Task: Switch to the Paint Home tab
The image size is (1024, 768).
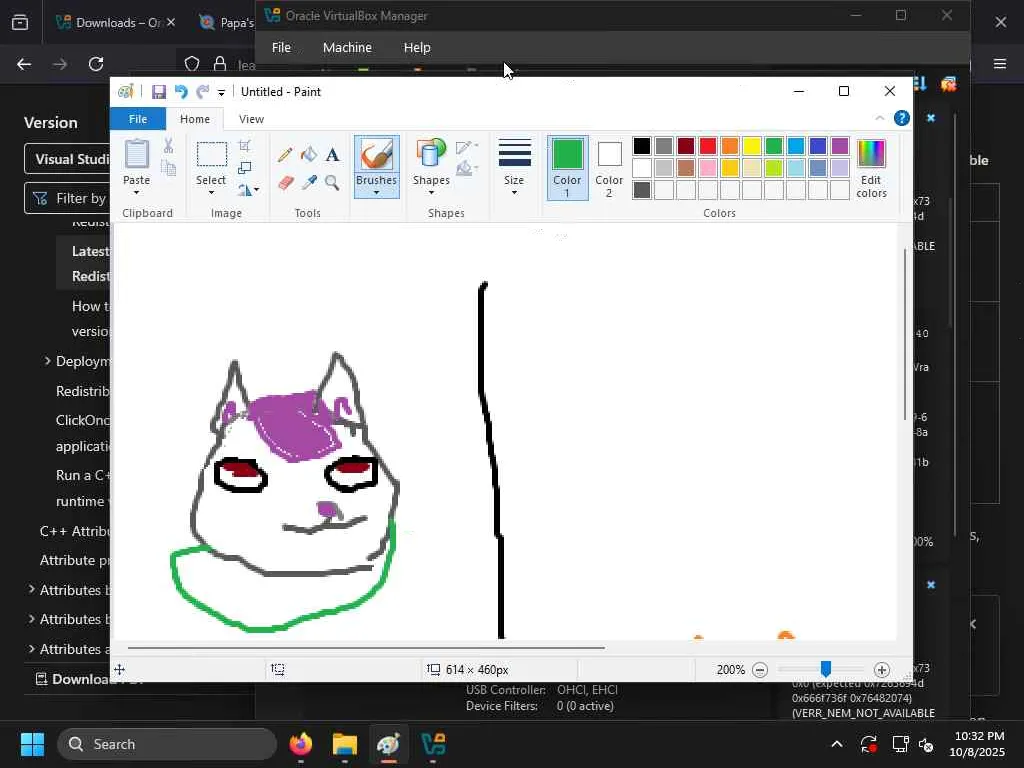Action: [x=195, y=119]
